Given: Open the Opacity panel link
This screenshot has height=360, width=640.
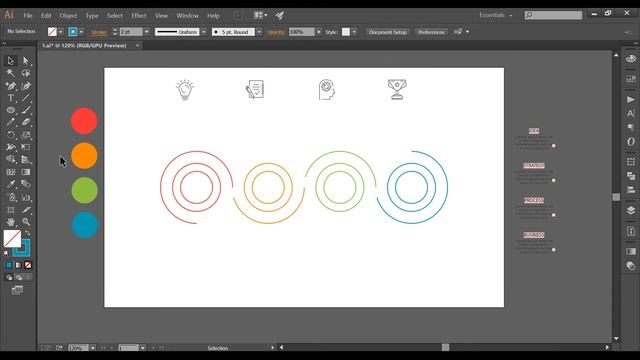Looking at the screenshot, I should tap(276, 32).
